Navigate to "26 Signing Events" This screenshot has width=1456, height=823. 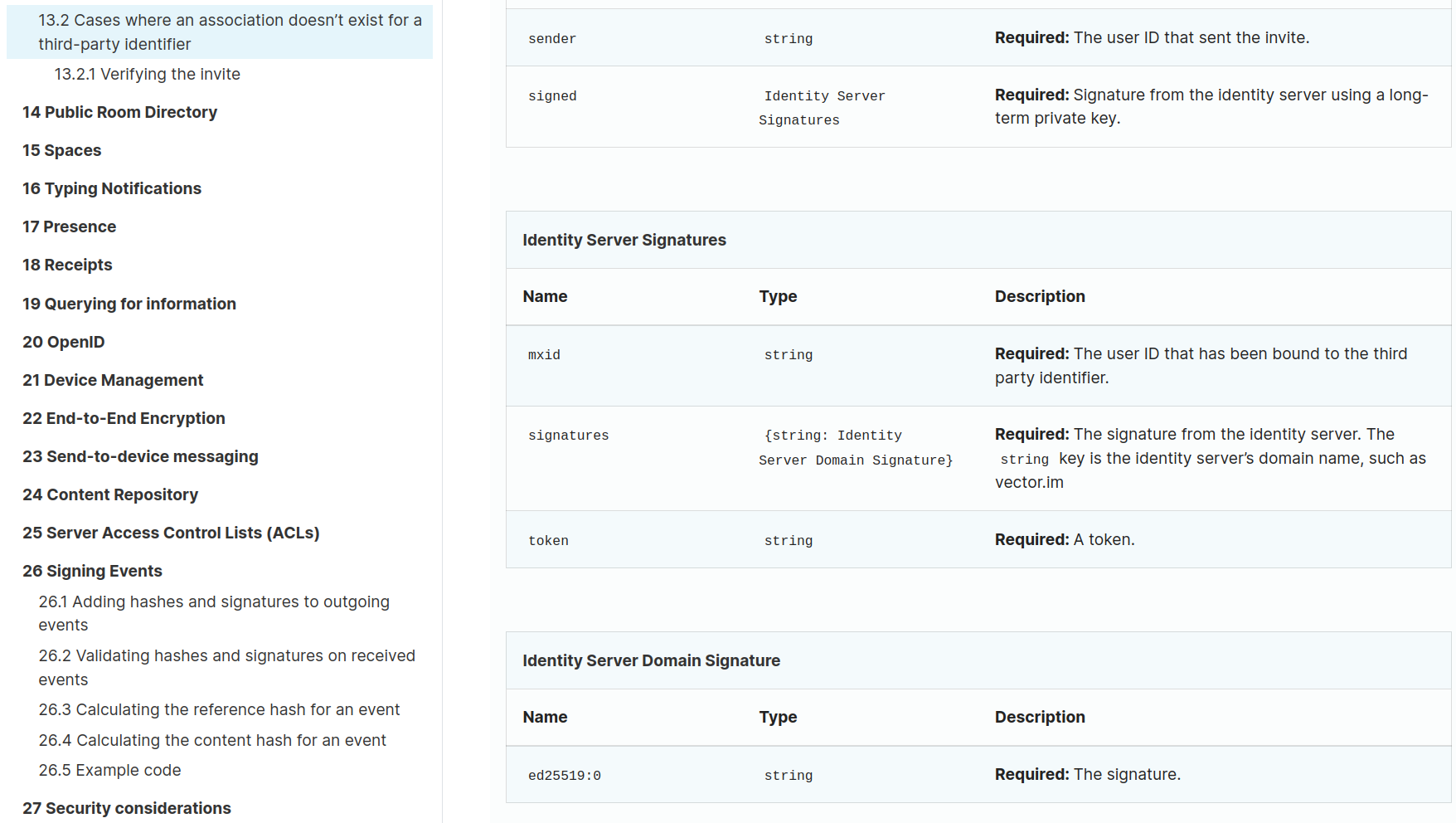(x=92, y=571)
